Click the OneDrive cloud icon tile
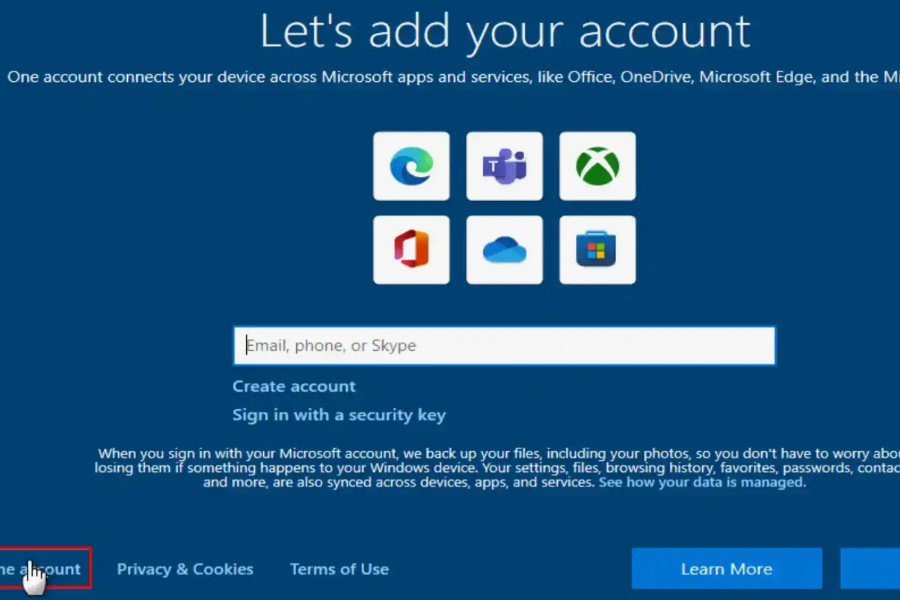900x600 pixels. click(x=504, y=250)
